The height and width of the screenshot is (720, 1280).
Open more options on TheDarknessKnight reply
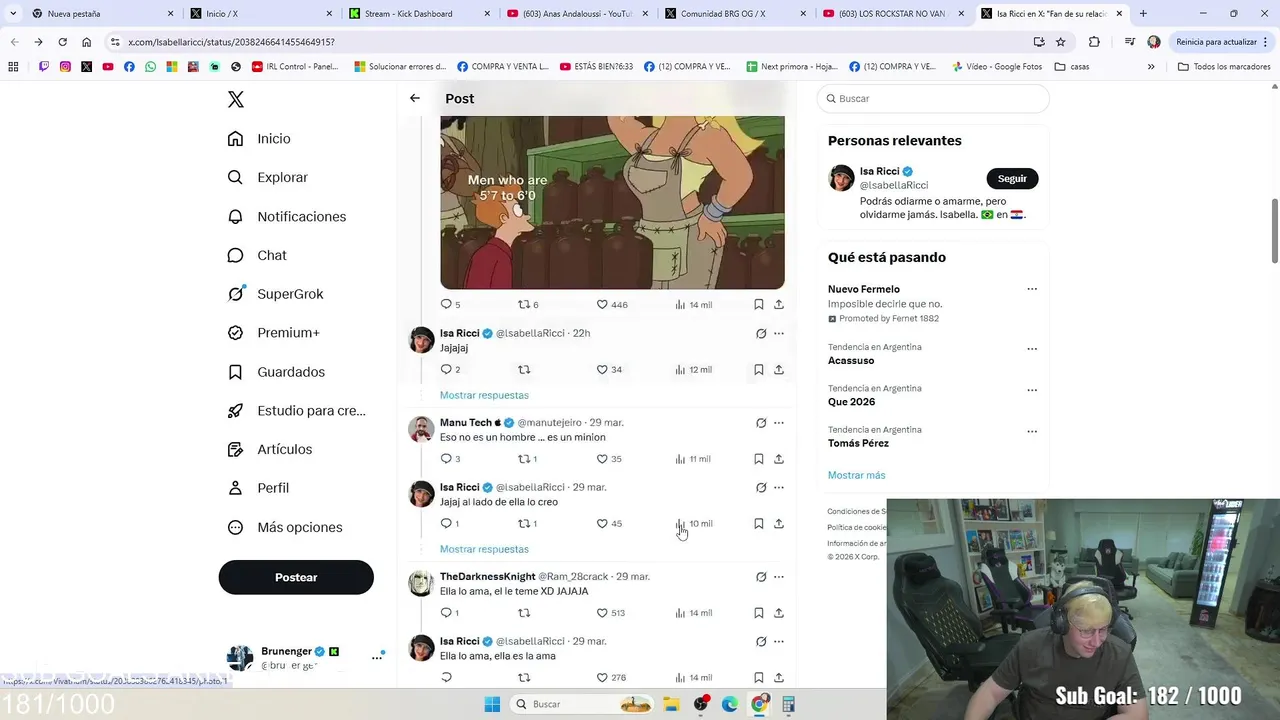point(779,577)
